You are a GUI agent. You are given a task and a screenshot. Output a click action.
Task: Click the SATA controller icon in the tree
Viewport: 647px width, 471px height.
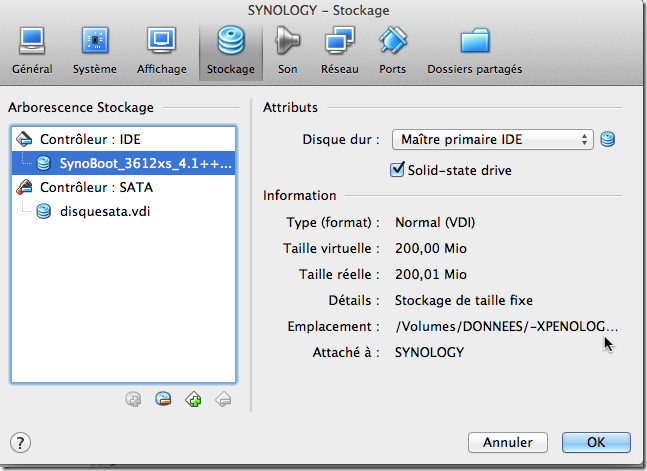24,187
